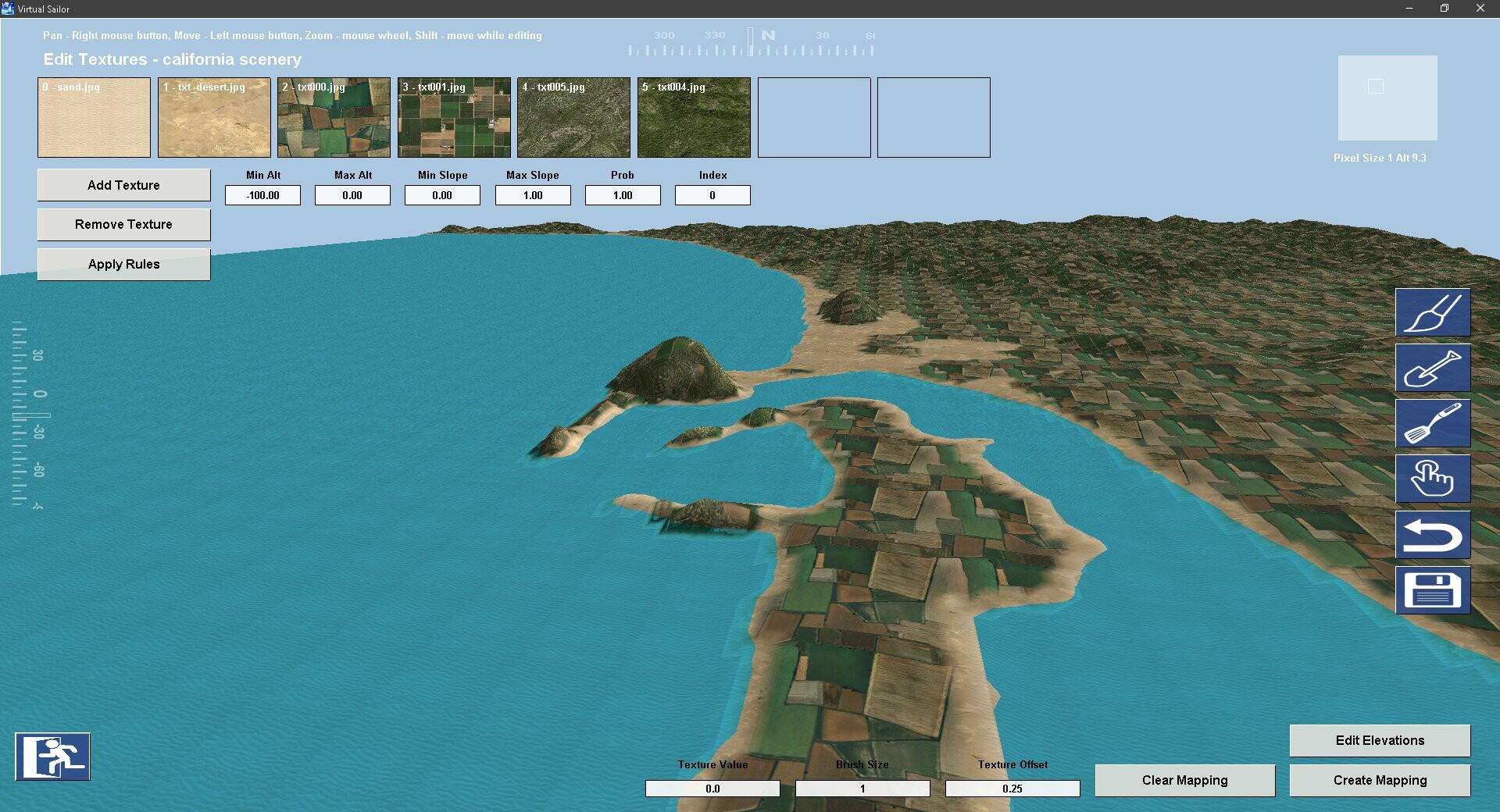Viewport: 1500px width, 812px height.
Task: Open Edit Elevations mode
Action: [x=1380, y=740]
